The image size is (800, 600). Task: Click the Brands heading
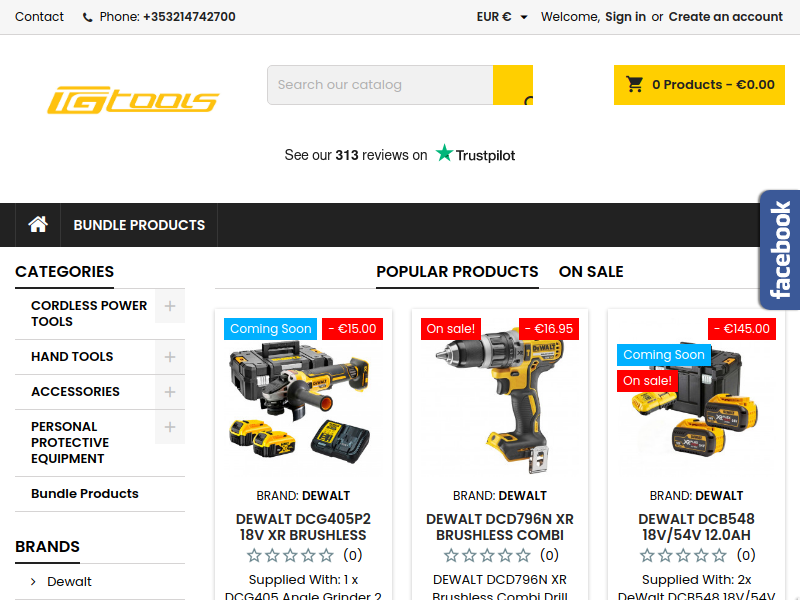47,546
